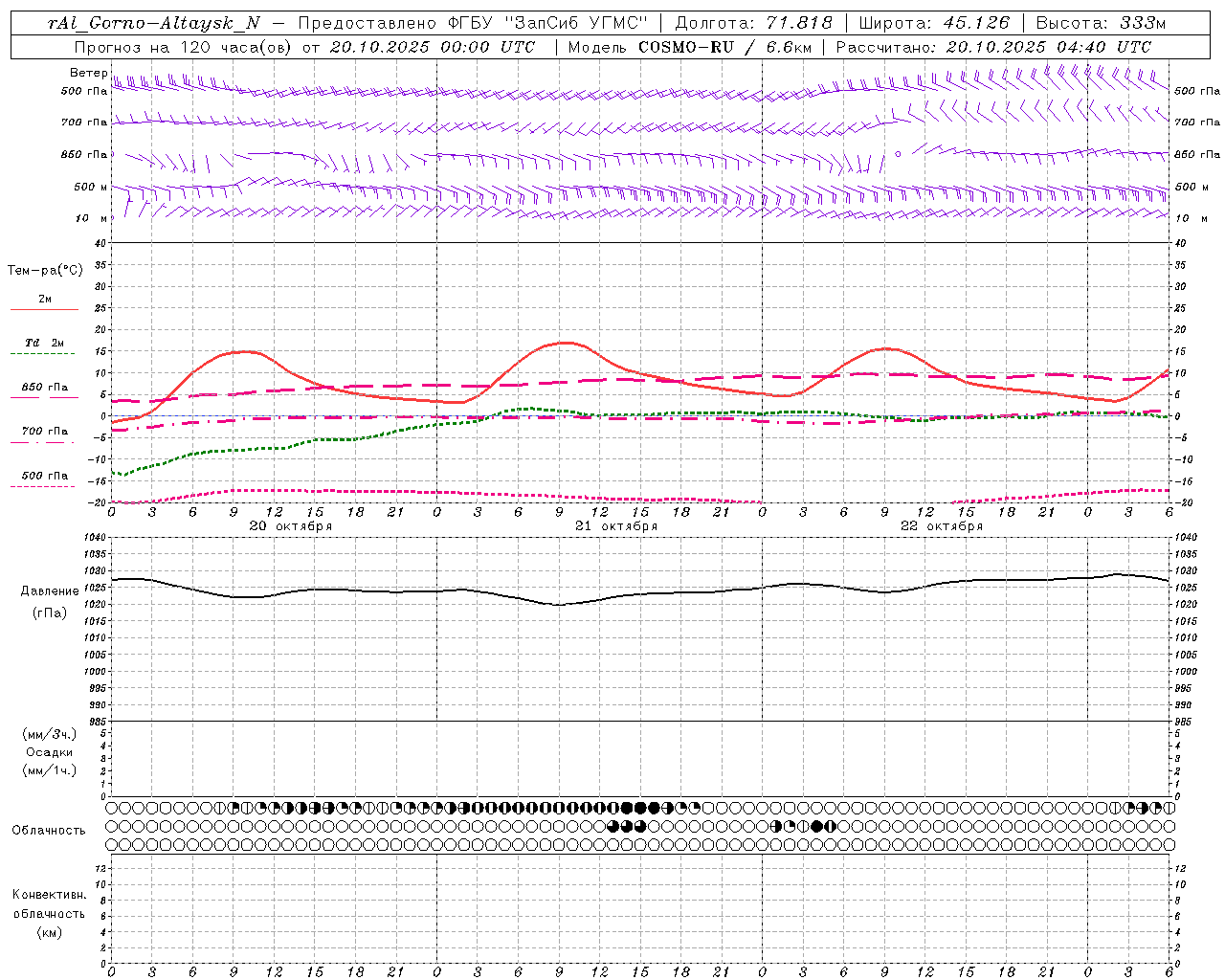
Task: Click 40 on the left temperature axis
Action: point(100,243)
